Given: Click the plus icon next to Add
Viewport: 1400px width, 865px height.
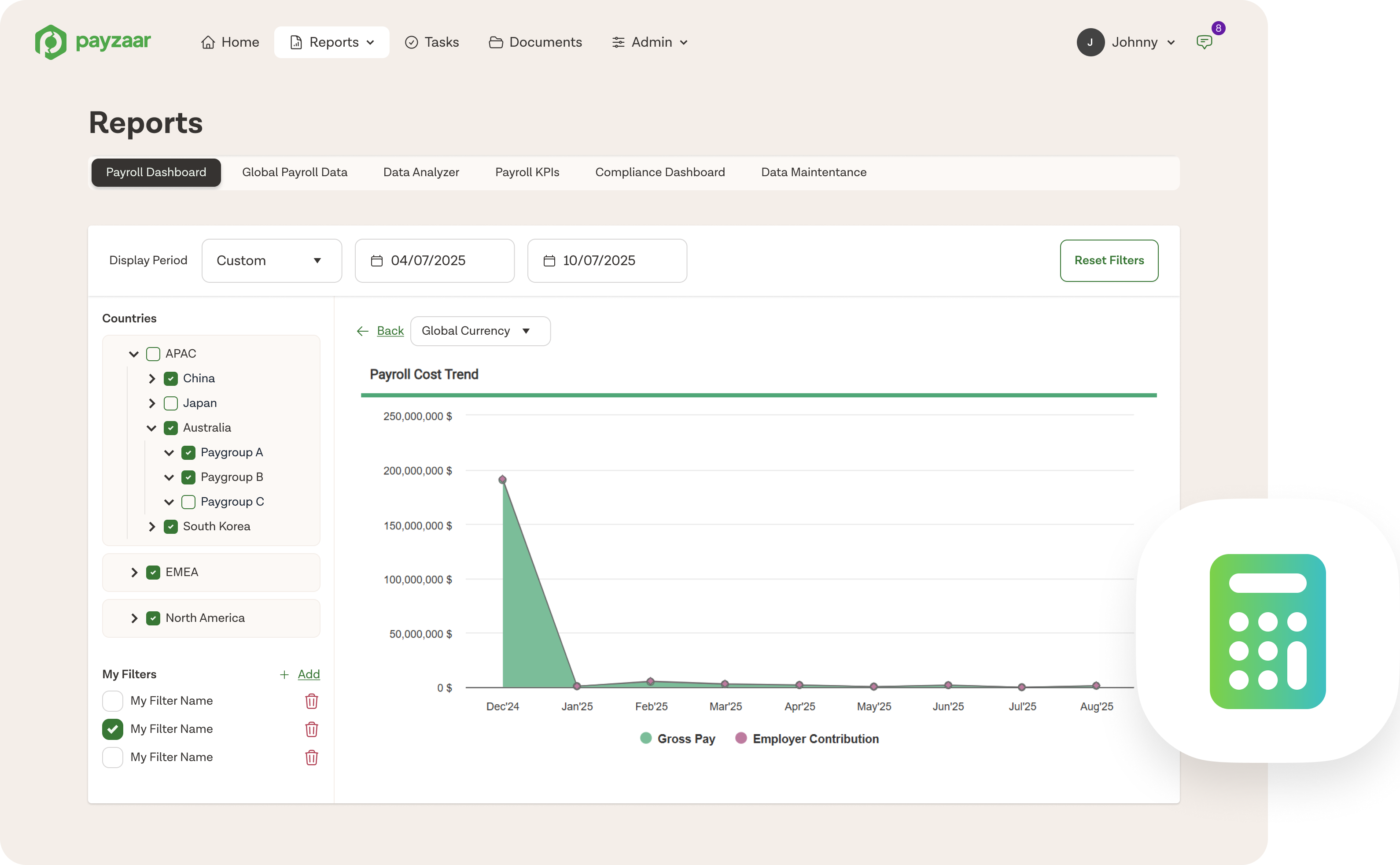Looking at the screenshot, I should 284,674.
